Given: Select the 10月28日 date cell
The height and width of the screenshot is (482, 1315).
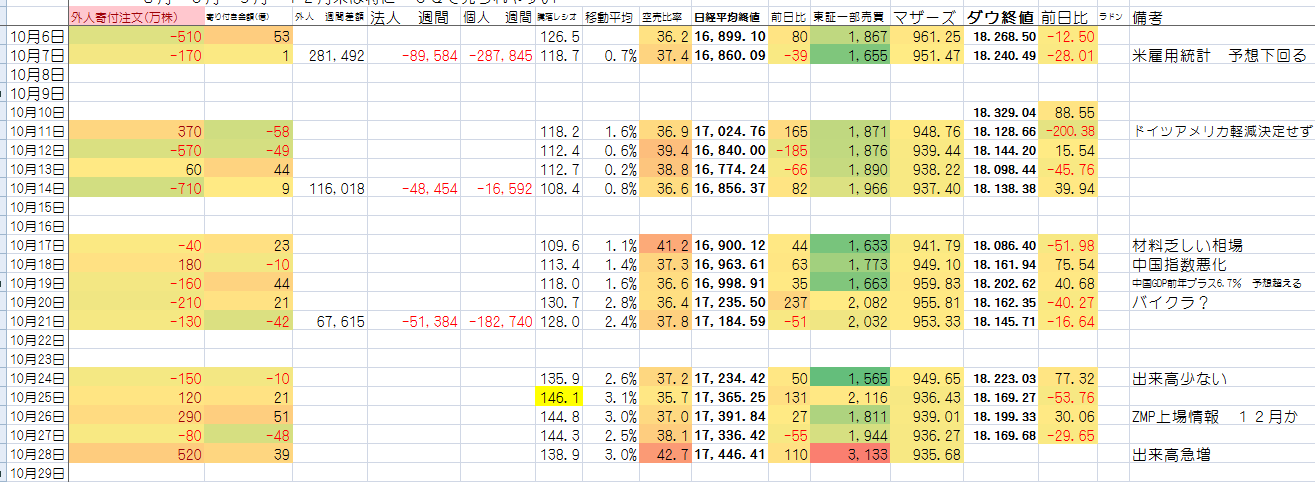Looking at the screenshot, I should (x=37, y=455).
